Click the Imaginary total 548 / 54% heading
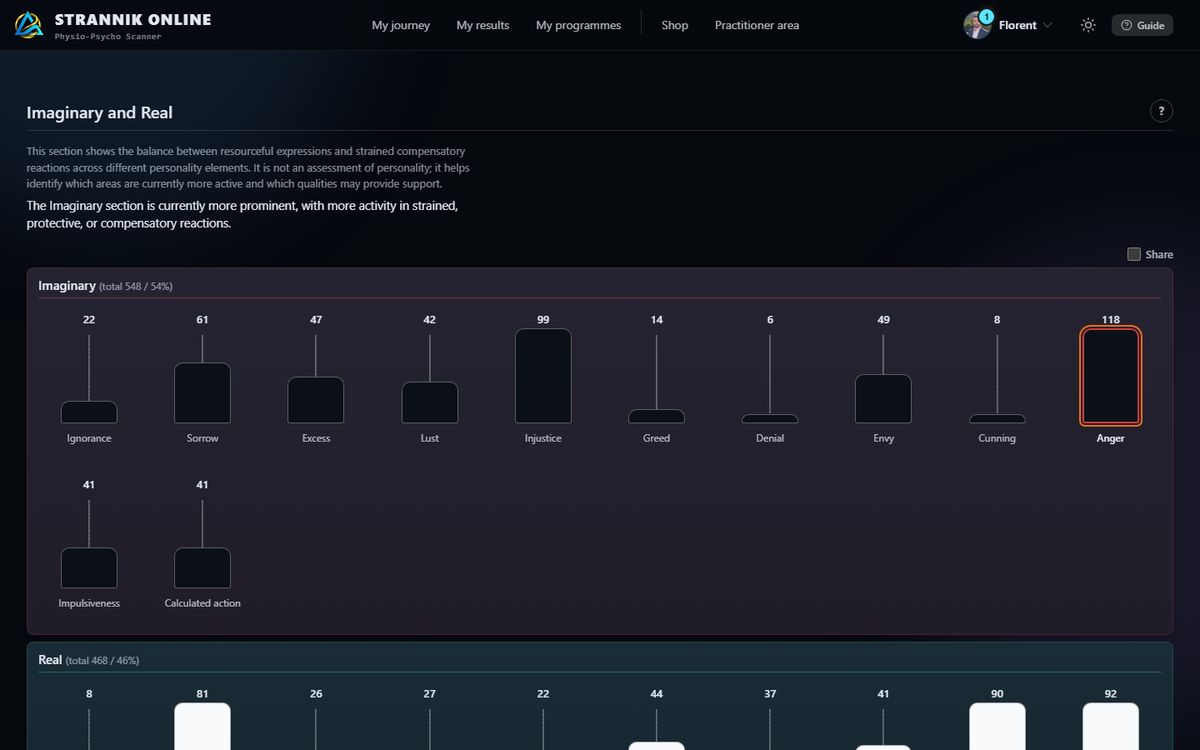1200x750 pixels. tap(105, 286)
